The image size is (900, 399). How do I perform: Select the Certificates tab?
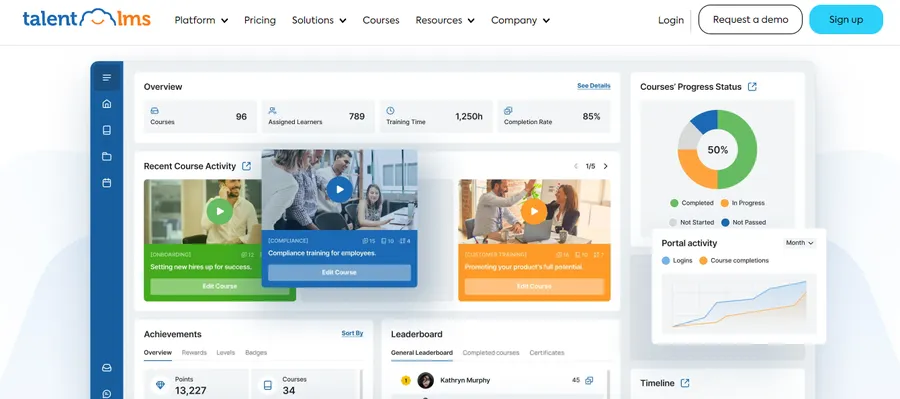pyautogui.click(x=547, y=352)
